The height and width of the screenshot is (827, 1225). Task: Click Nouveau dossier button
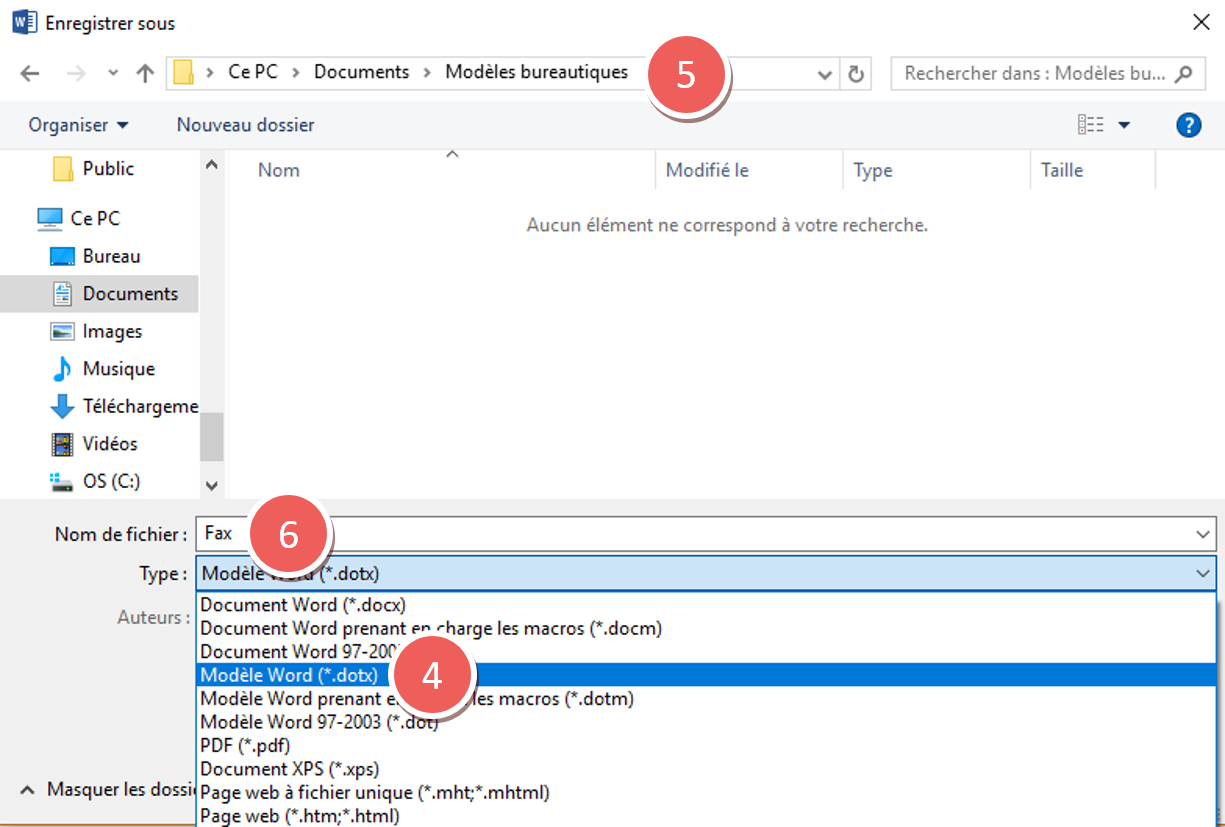(245, 125)
